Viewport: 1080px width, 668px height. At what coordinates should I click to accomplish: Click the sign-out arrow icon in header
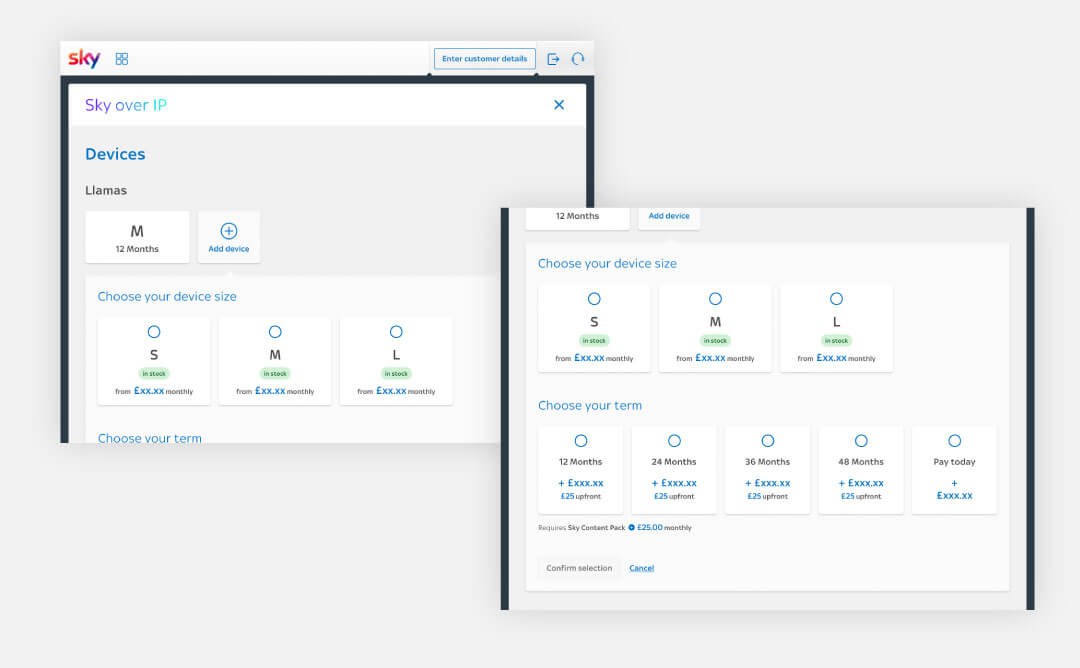(553, 59)
